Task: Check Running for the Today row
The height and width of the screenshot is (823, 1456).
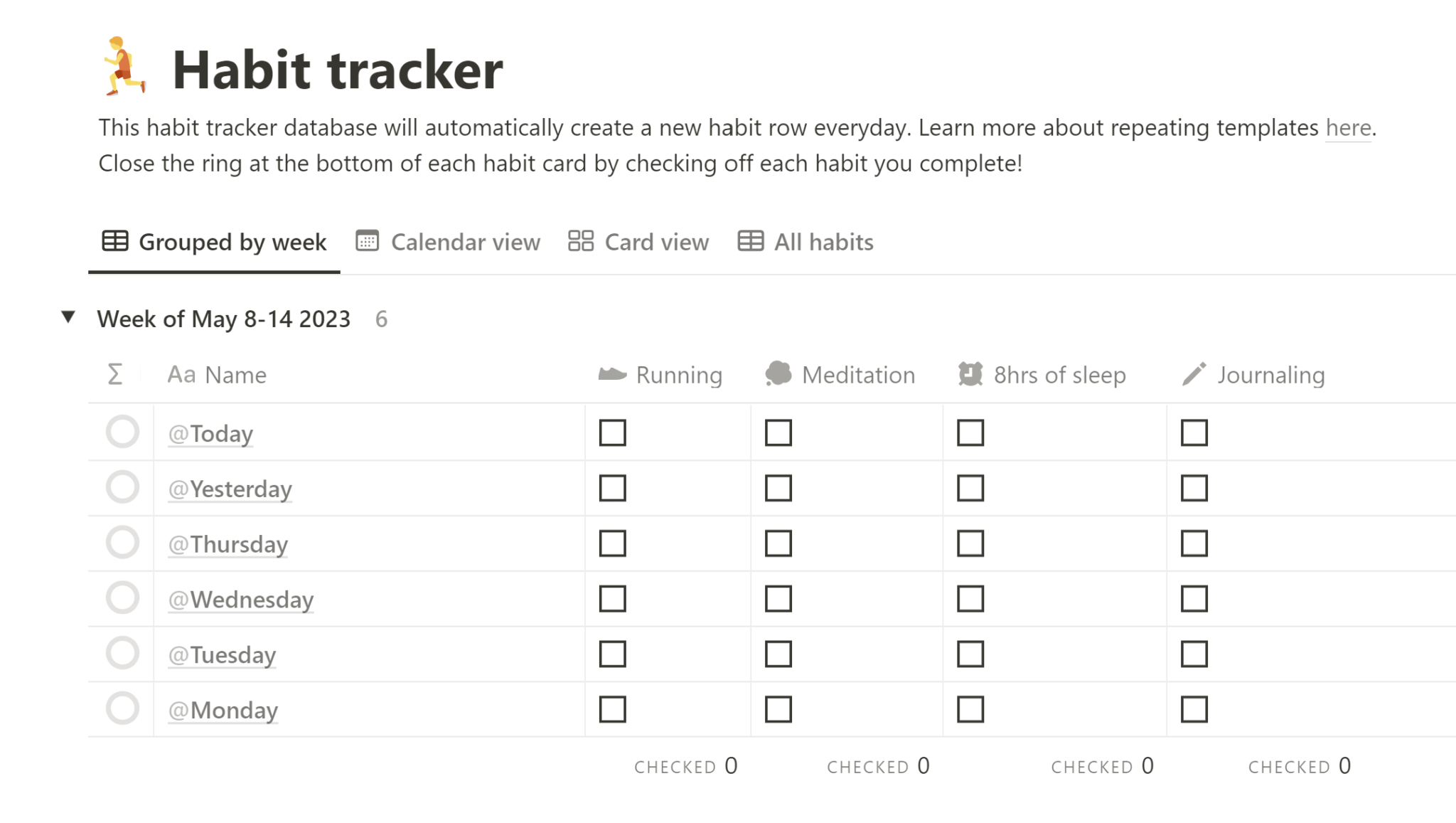Action: point(612,432)
